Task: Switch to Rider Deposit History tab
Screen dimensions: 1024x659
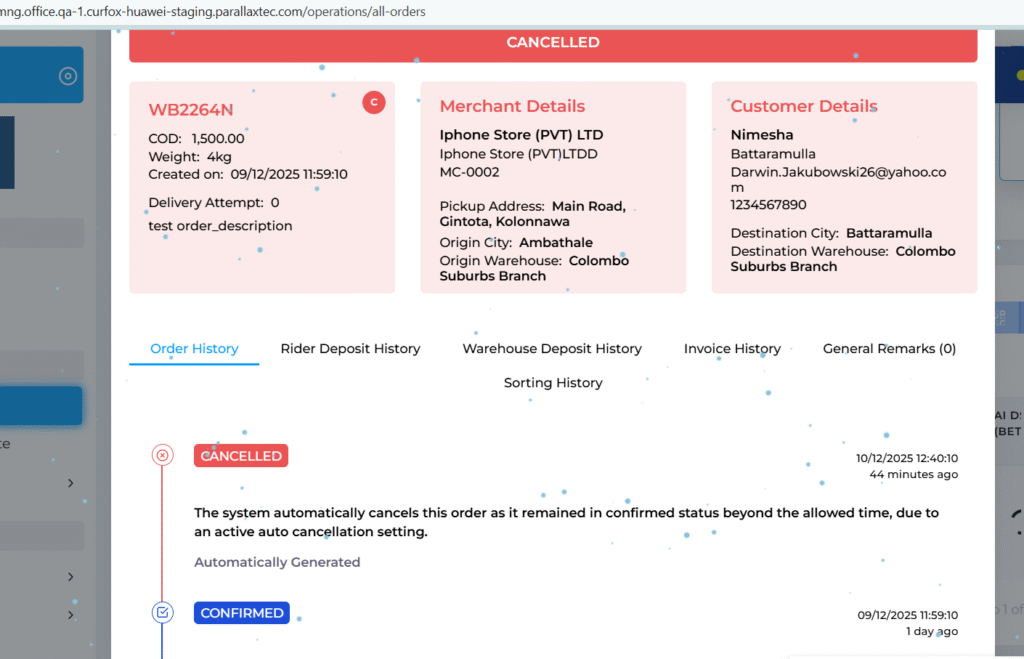Action: 350,349
